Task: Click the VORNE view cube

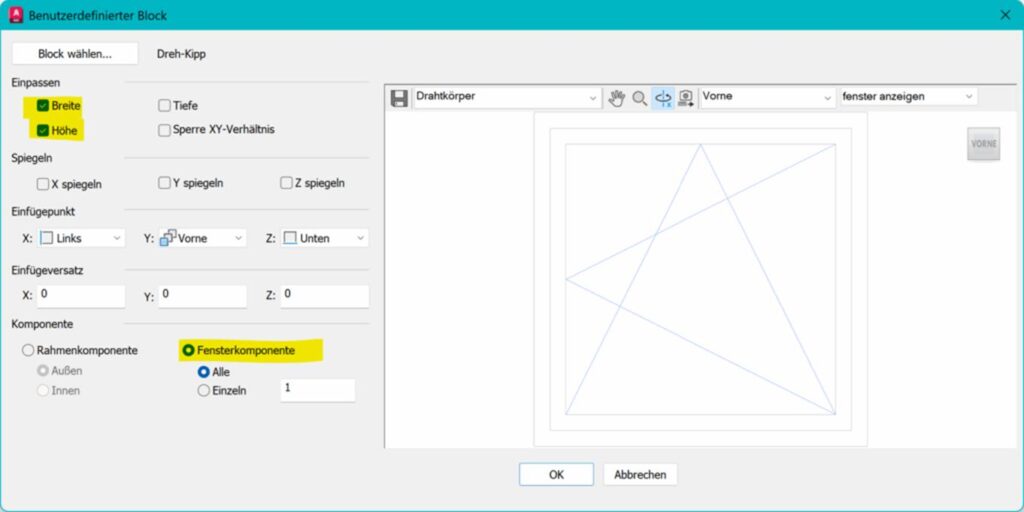Action: coord(984,144)
